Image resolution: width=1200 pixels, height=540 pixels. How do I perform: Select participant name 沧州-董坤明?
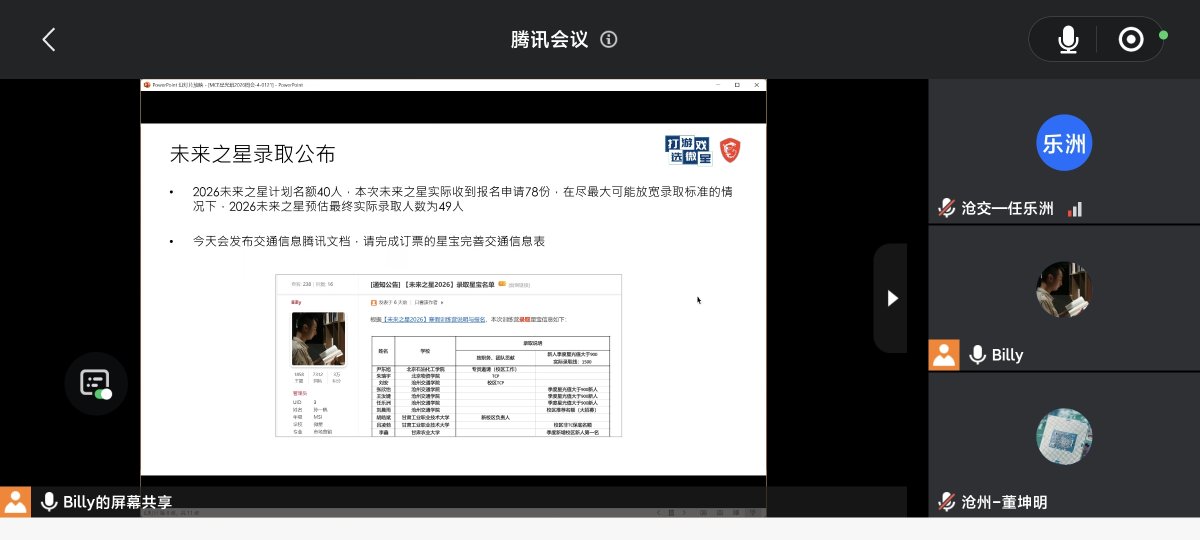pyautogui.click(x=1004, y=502)
